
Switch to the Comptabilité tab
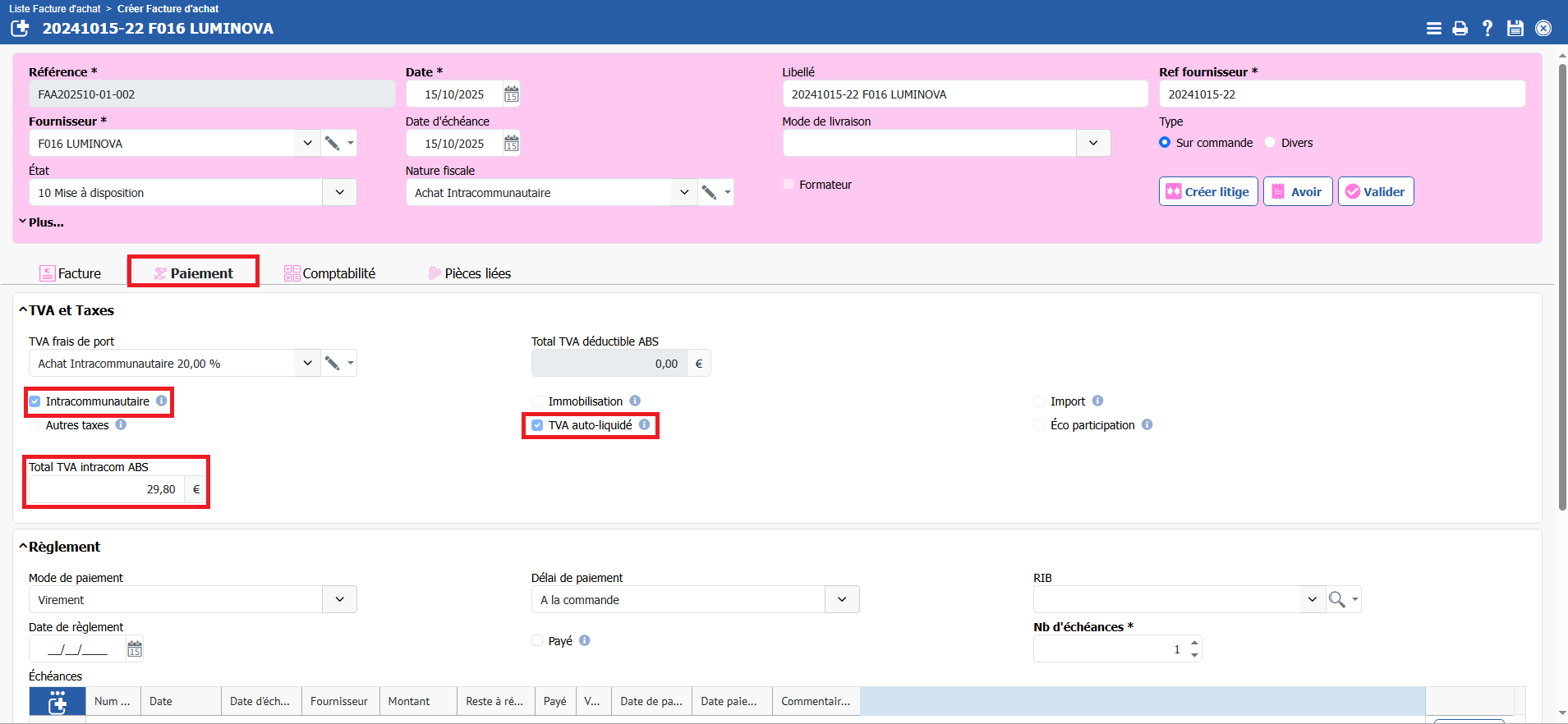[329, 273]
